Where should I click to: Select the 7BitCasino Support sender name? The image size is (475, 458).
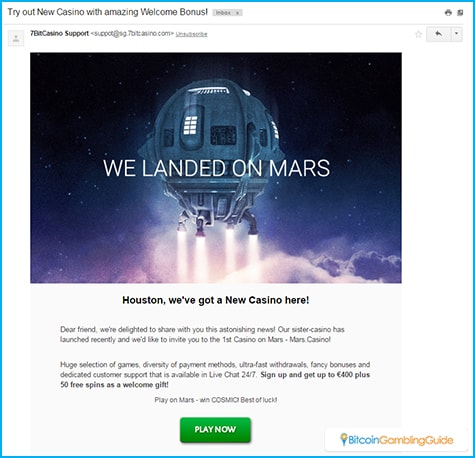(59, 33)
